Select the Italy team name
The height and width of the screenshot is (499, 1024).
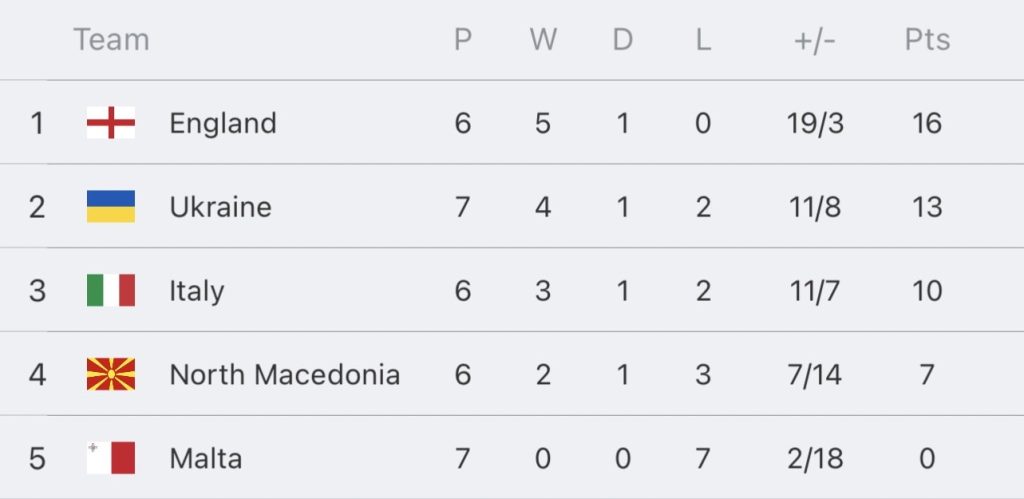pos(197,291)
